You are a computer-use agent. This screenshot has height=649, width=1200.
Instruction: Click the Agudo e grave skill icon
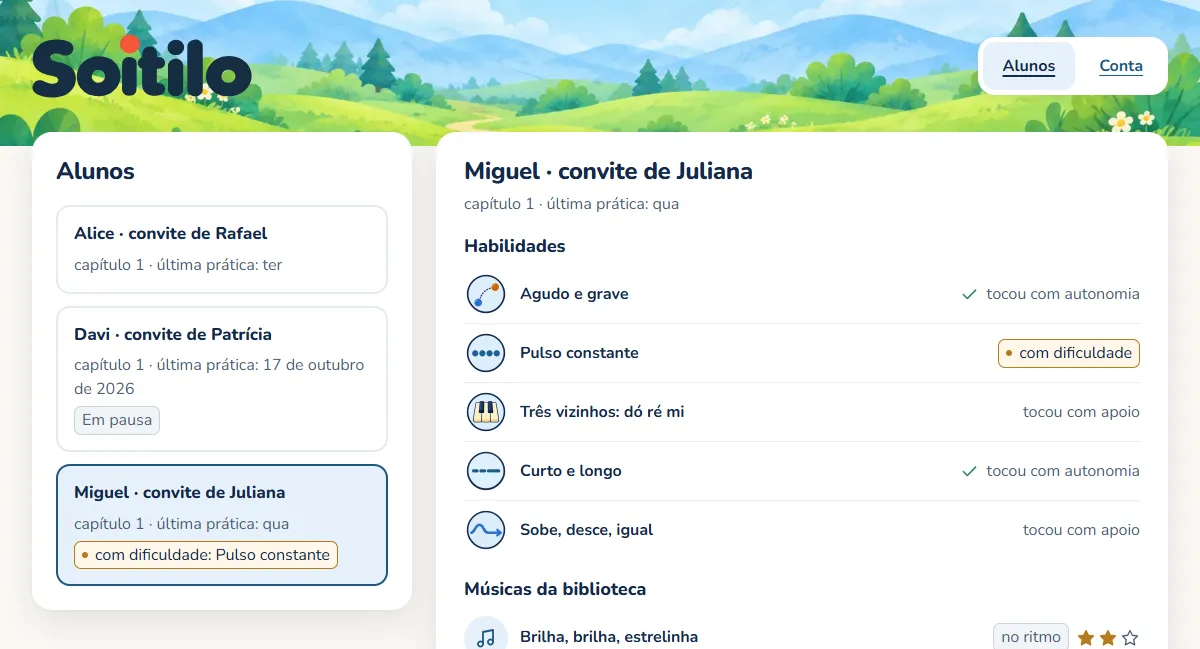click(486, 294)
